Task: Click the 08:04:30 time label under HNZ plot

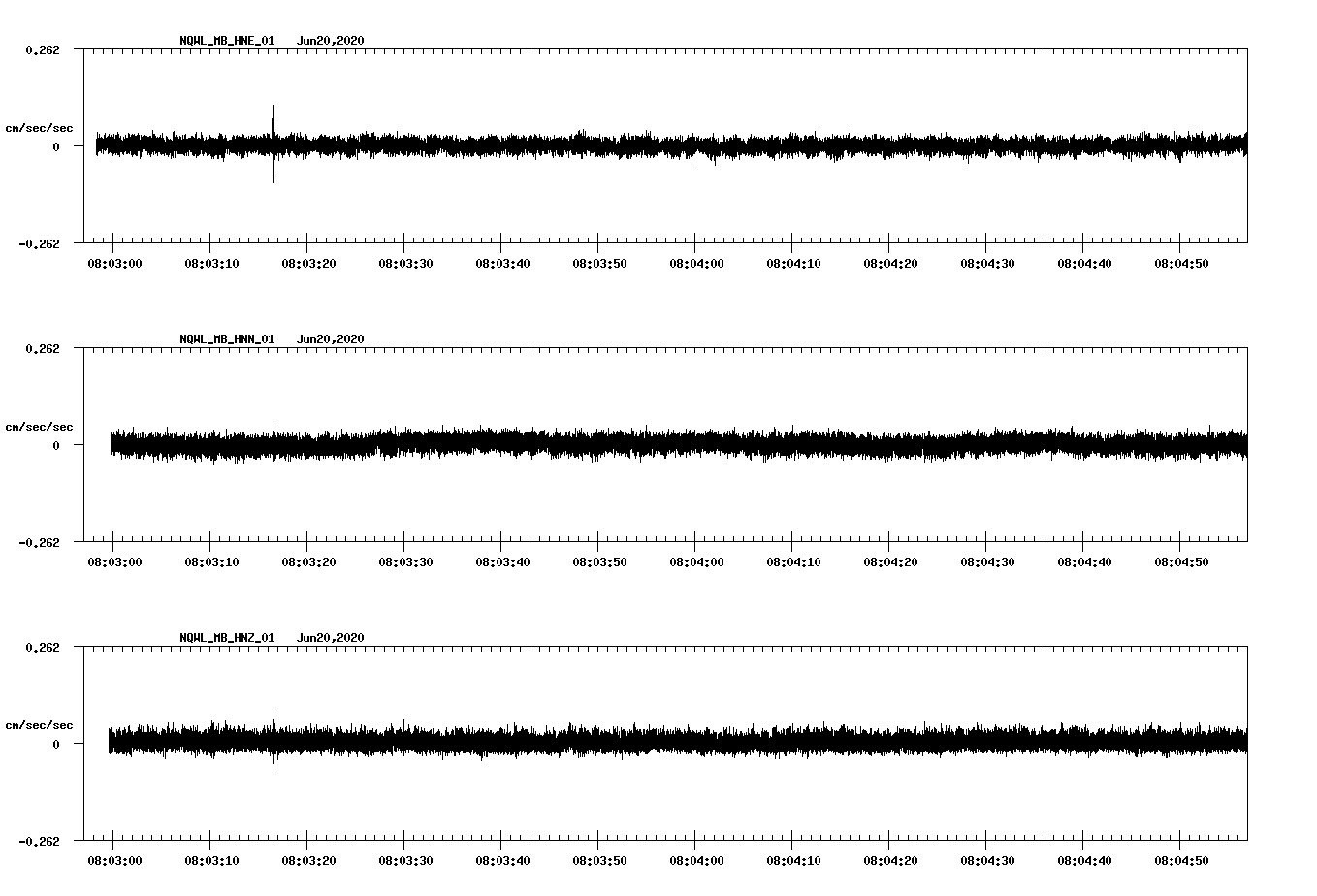Action: (x=987, y=861)
